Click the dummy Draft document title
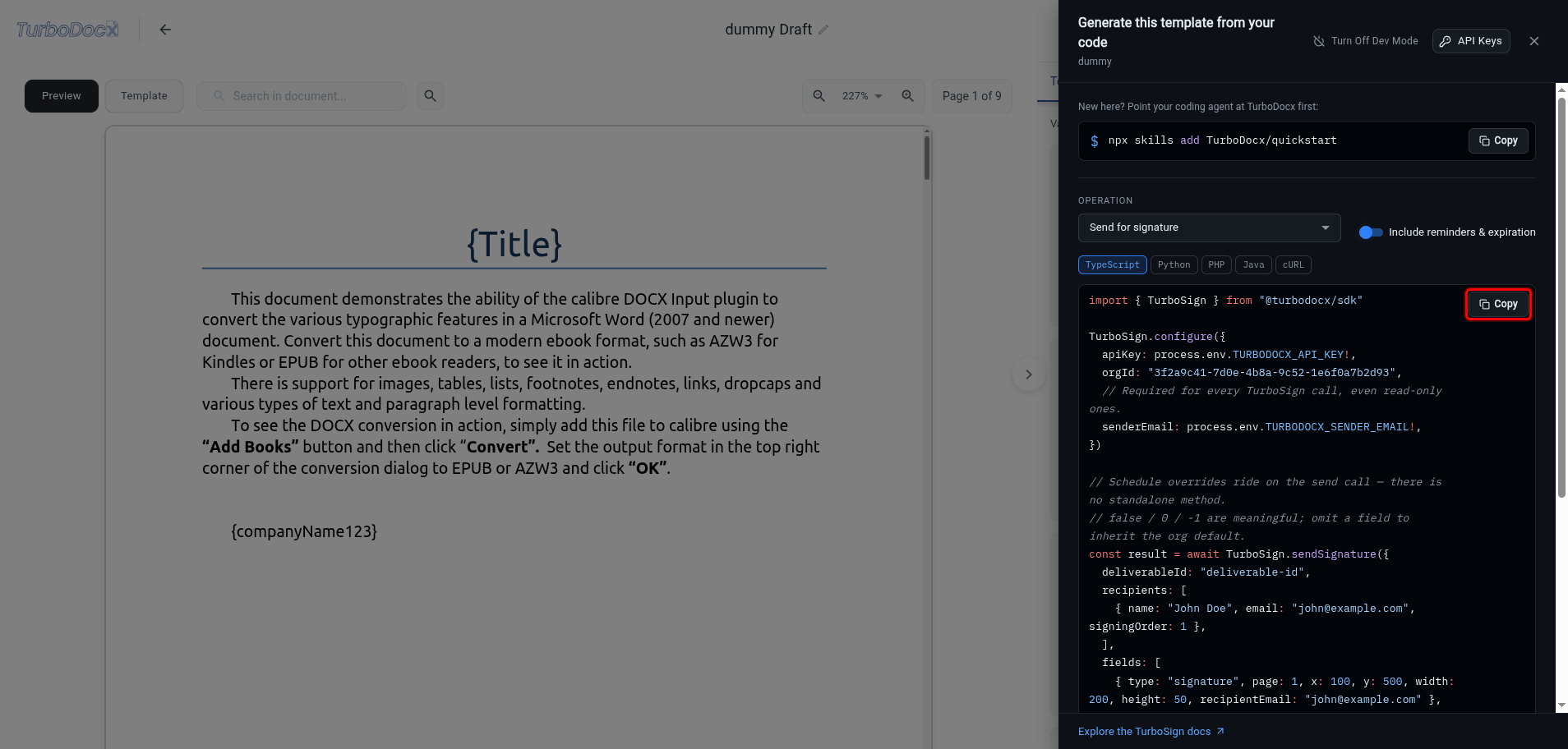The height and width of the screenshot is (749, 1568). coord(768,30)
